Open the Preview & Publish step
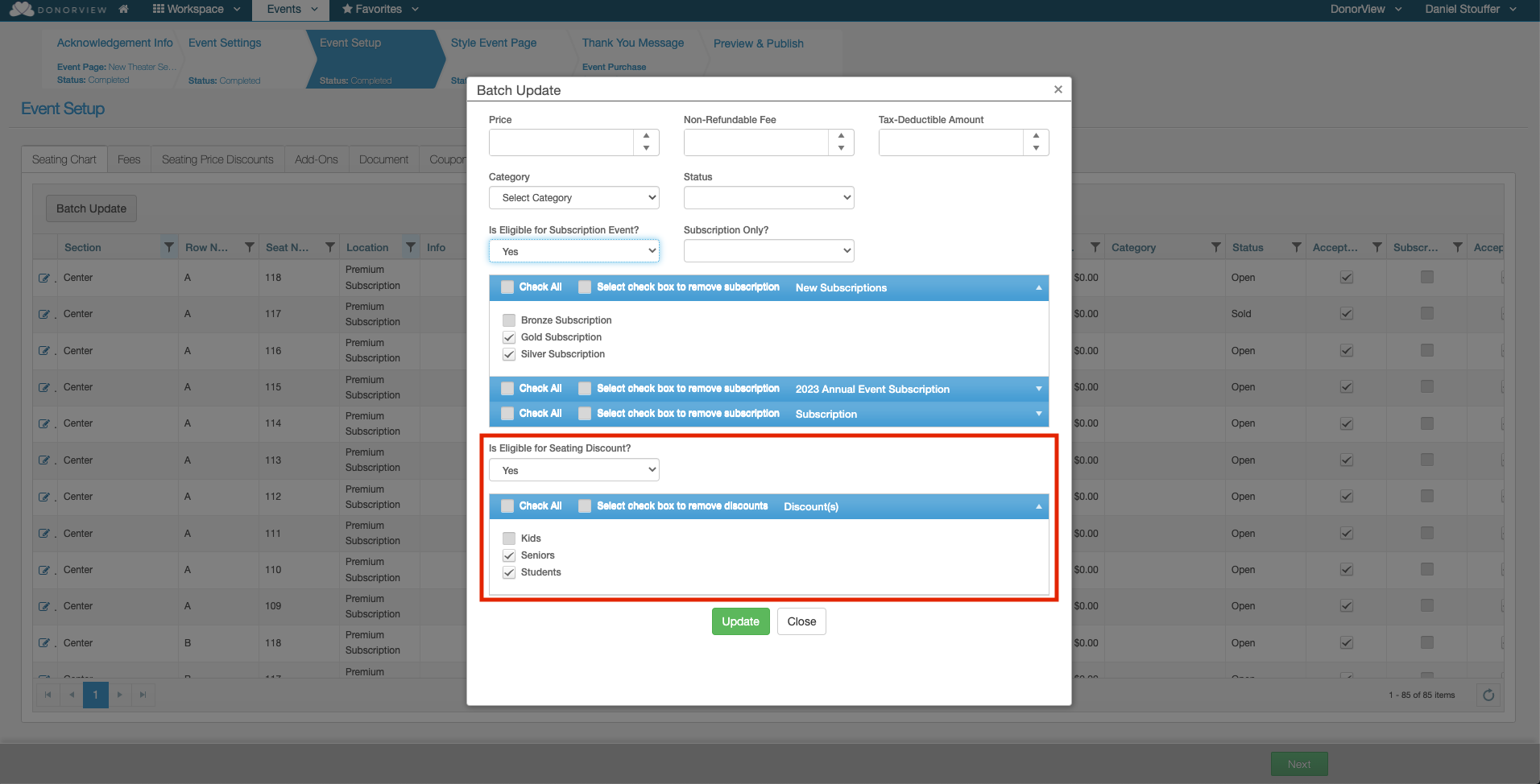This screenshot has height=784, width=1540. [x=759, y=43]
